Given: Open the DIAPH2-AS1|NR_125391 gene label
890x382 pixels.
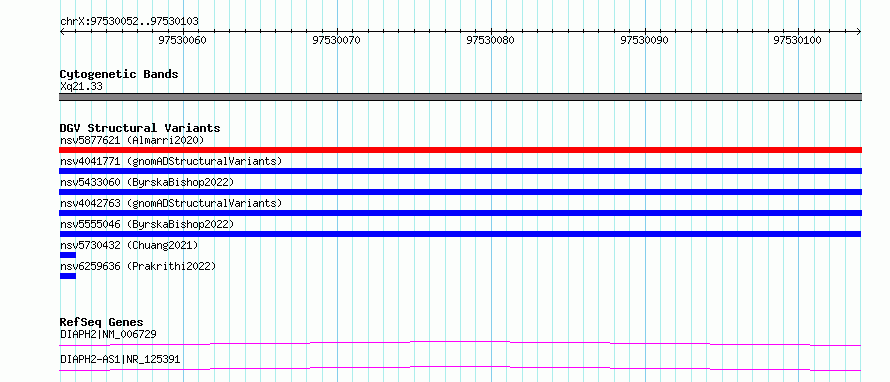Looking at the screenshot, I should click(x=120, y=359).
